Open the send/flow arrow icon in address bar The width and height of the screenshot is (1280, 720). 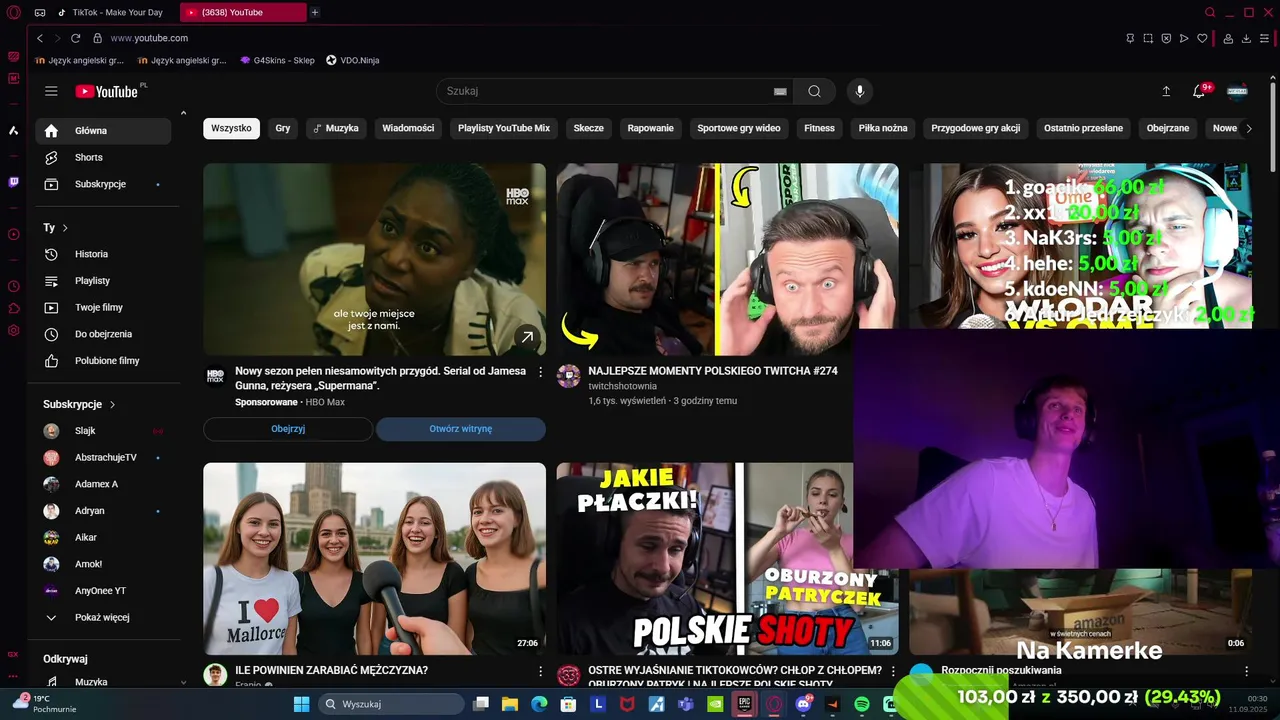coord(1184,38)
